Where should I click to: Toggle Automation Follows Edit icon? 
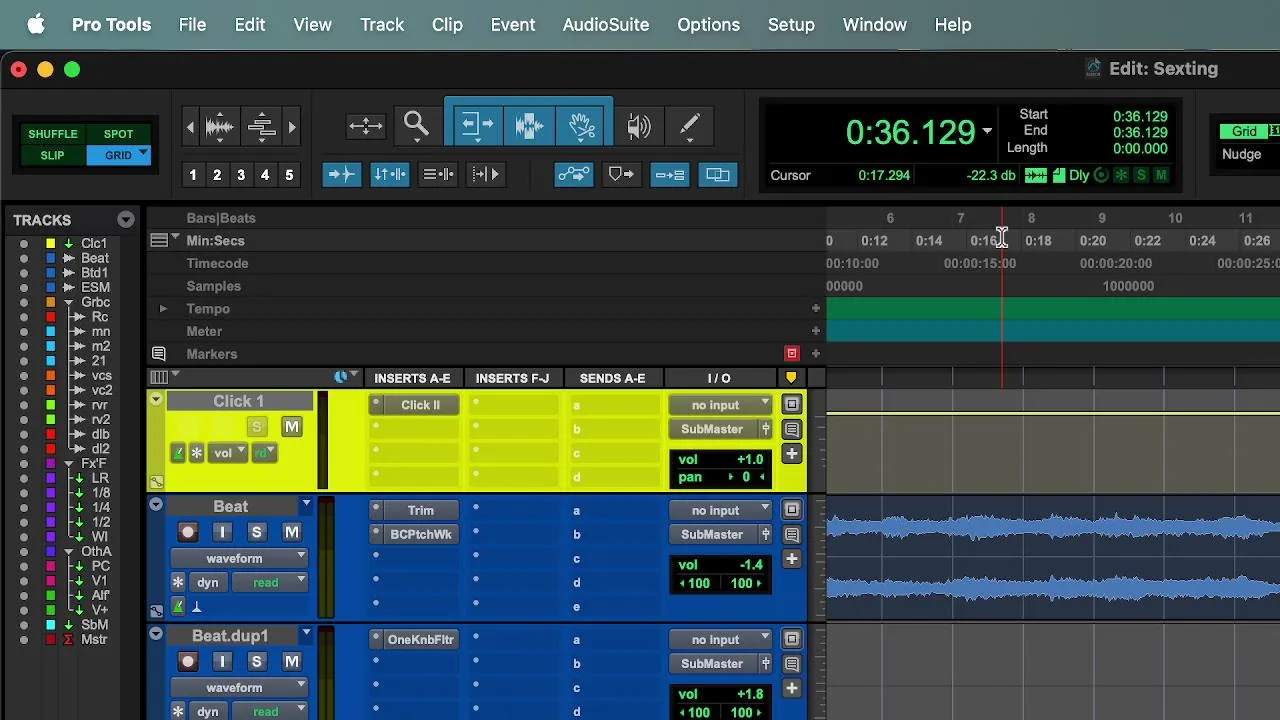tap(573, 175)
